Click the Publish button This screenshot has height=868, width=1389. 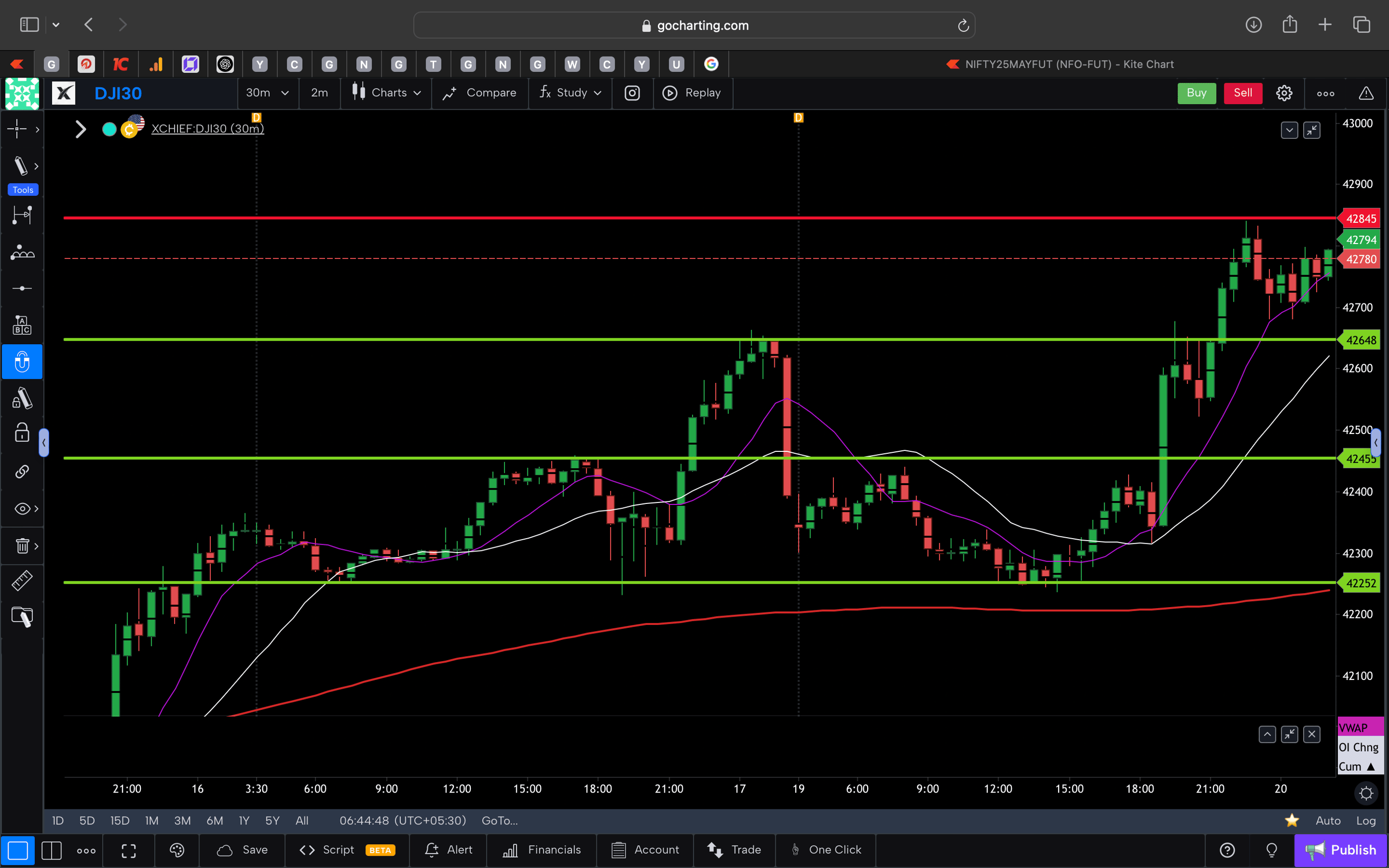click(x=1350, y=850)
